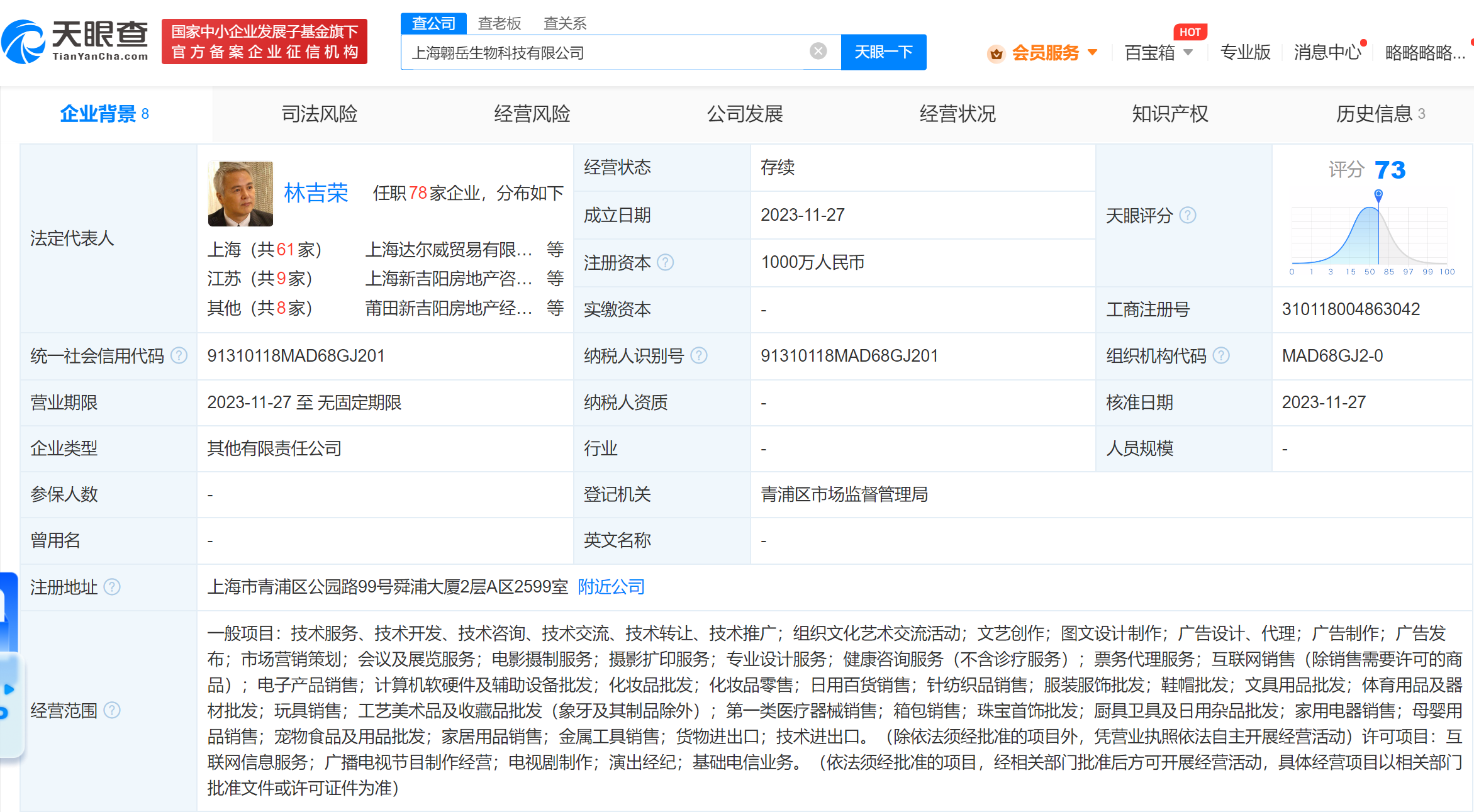Select registration number 310118004863042

click(1351, 309)
